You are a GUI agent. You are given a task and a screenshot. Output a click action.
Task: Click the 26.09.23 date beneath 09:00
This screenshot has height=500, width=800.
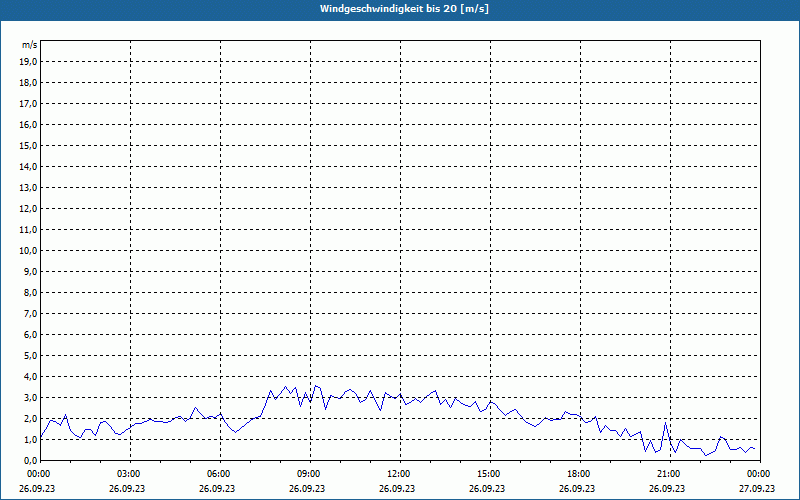pos(307,488)
